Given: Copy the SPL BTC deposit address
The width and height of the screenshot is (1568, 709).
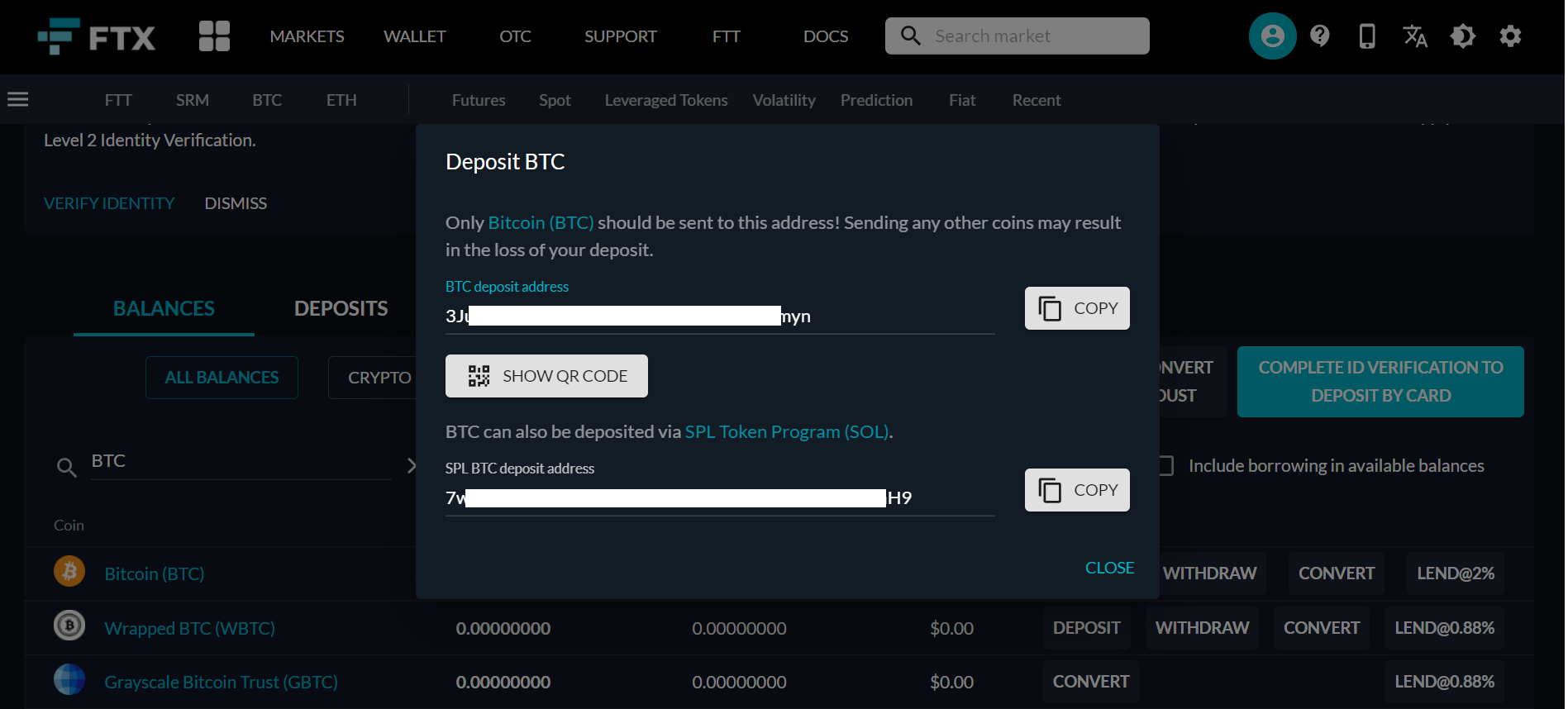Looking at the screenshot, I should pos(1076,490).
